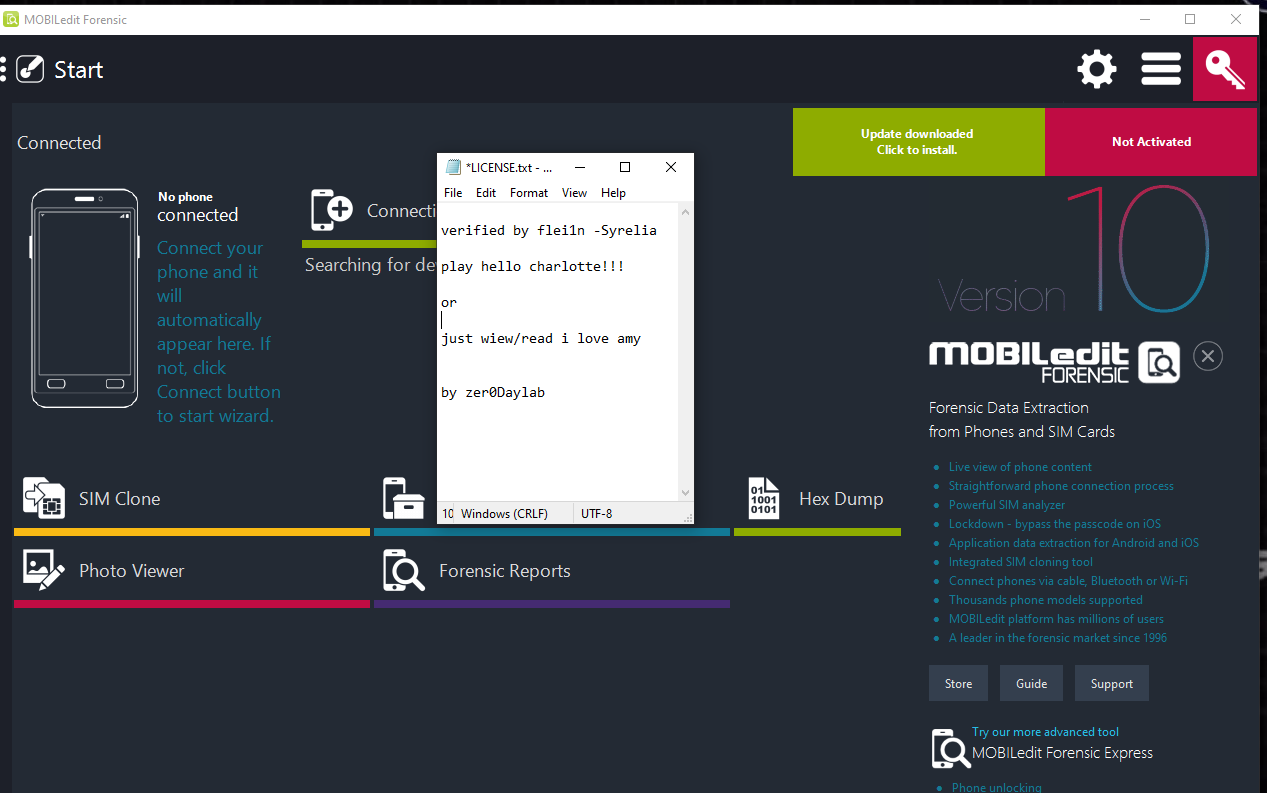Open the Hex Dump tile label
Image resolution: width=1267 pixels, height=793 pixels.
click(841, 499)
